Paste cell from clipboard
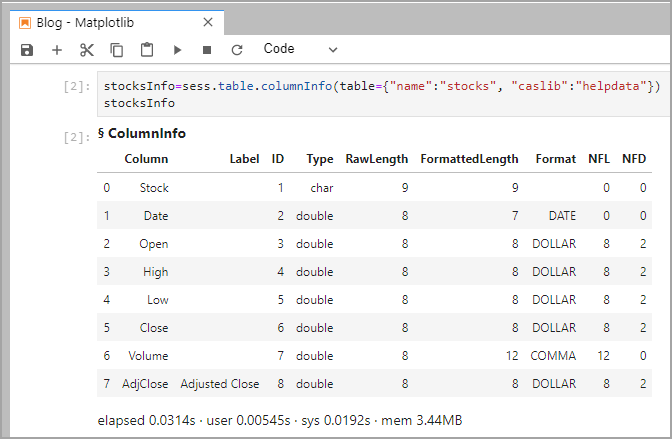This screenshot has height=439, width=672. 147,49
